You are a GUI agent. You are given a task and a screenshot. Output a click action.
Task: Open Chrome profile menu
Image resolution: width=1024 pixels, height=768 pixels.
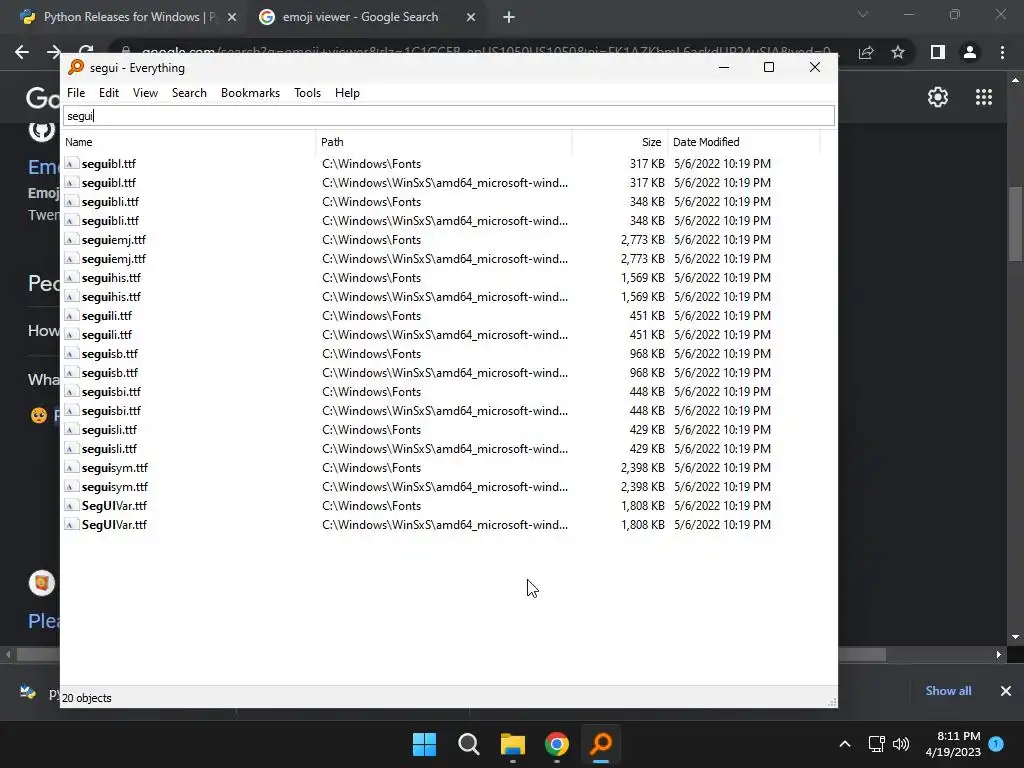(970, 52)
